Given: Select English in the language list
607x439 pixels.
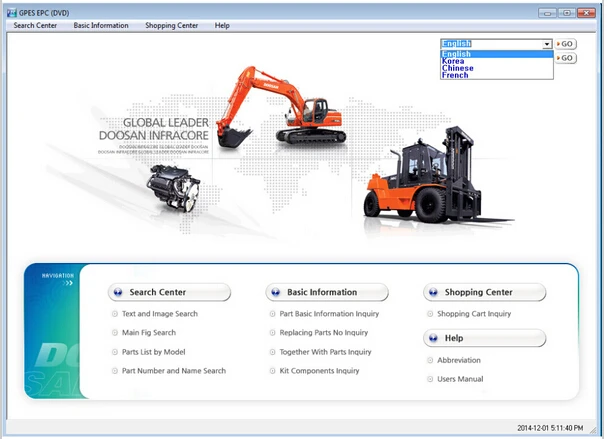Looking at the screenshot, I should pos(497,54).
